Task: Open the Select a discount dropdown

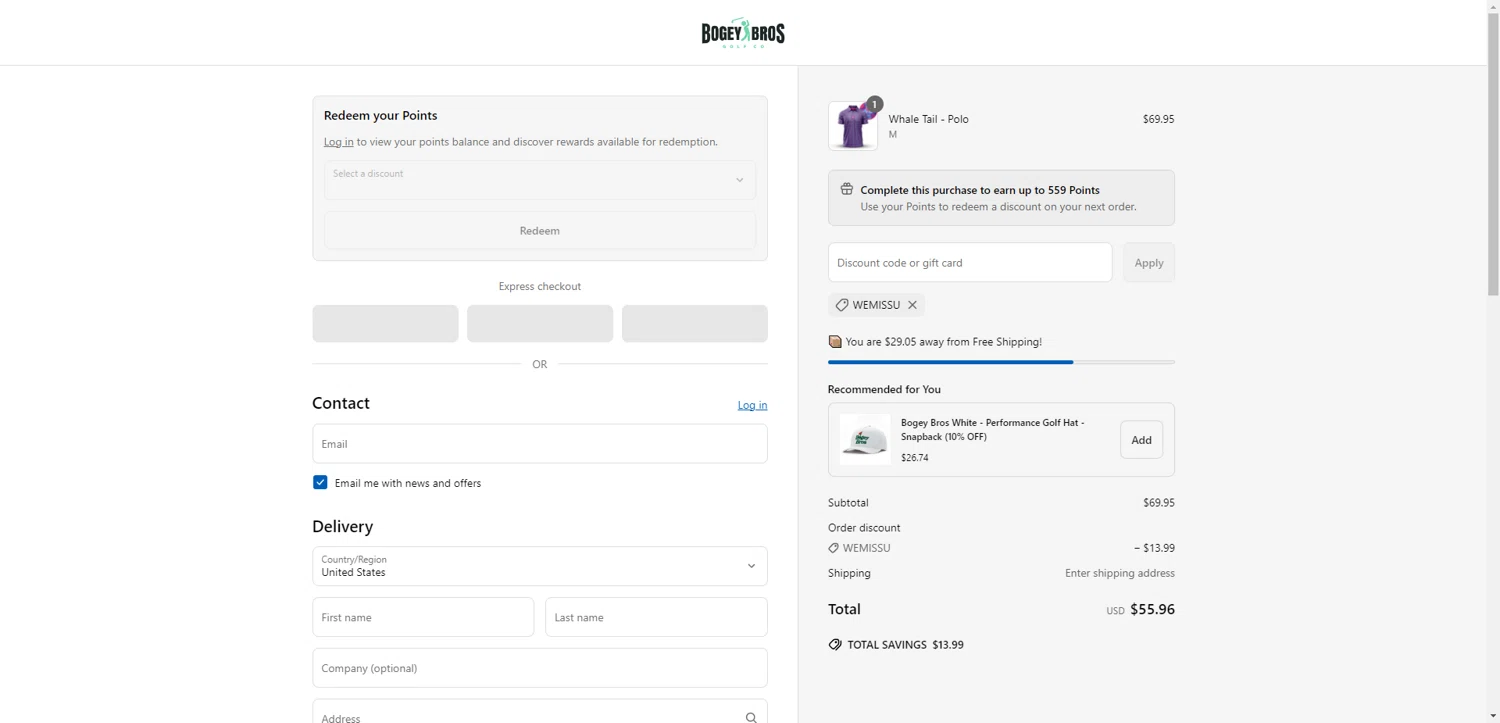Action: click(540, 180)
